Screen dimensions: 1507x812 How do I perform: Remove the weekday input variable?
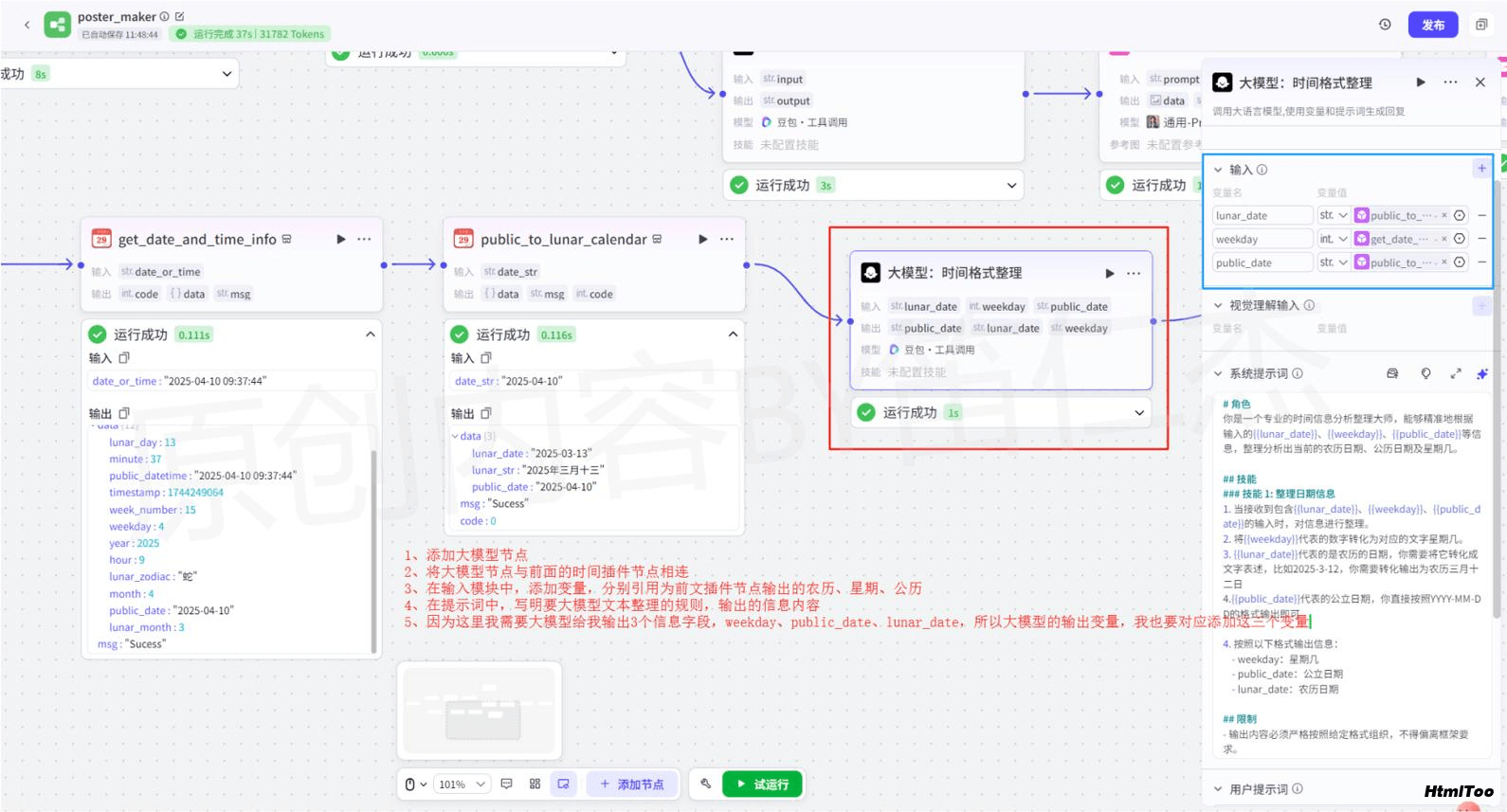pos(1482,239)
